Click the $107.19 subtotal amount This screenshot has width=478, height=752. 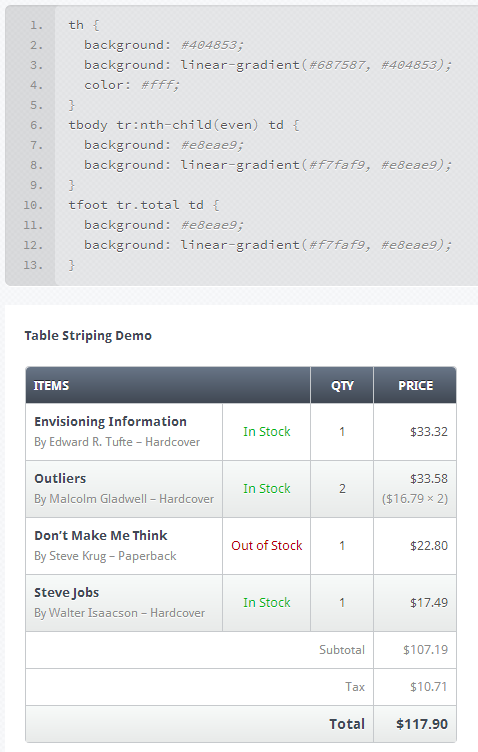click(x=425, y=650)
